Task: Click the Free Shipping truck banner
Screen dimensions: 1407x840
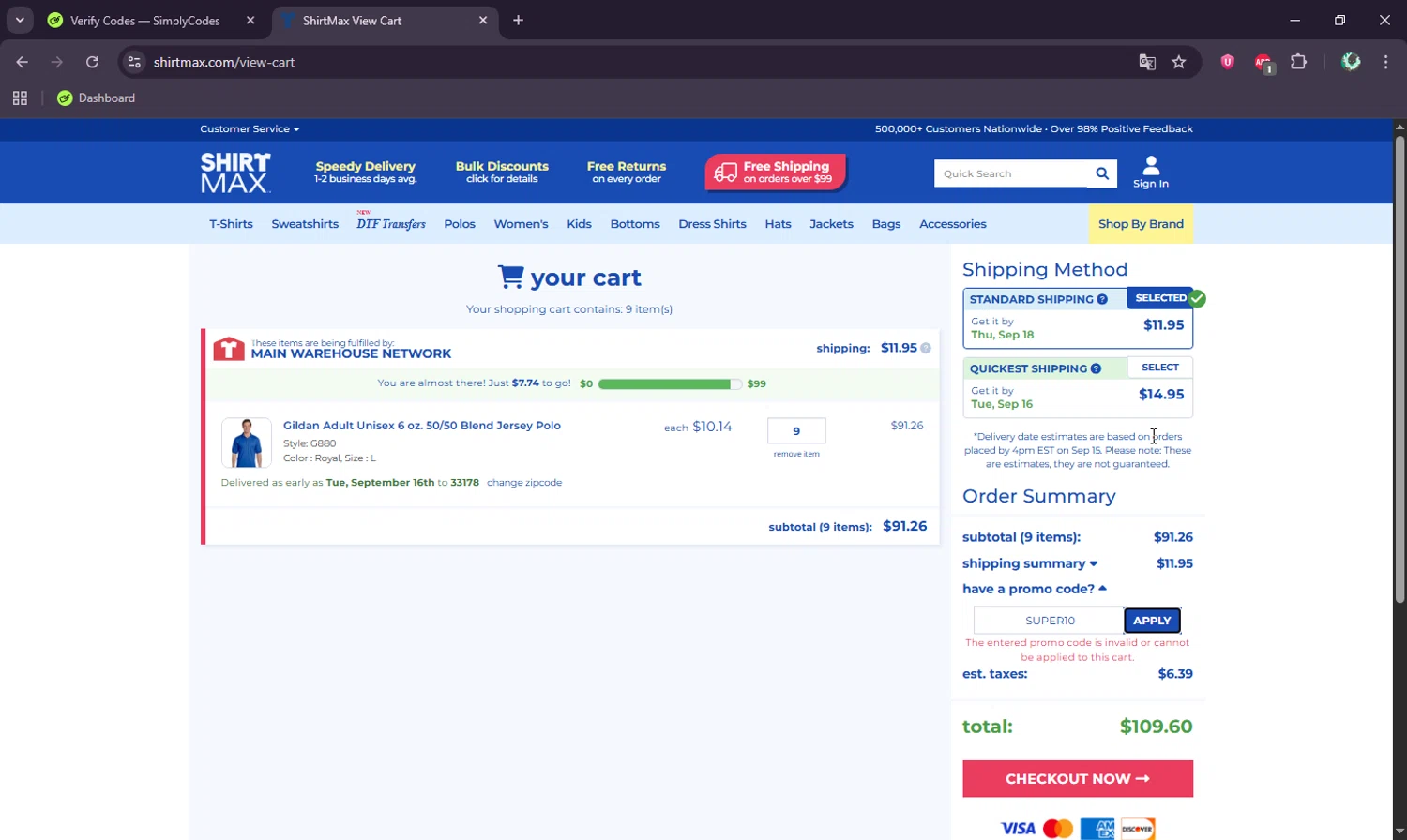Action: click(x=776, y=172)
